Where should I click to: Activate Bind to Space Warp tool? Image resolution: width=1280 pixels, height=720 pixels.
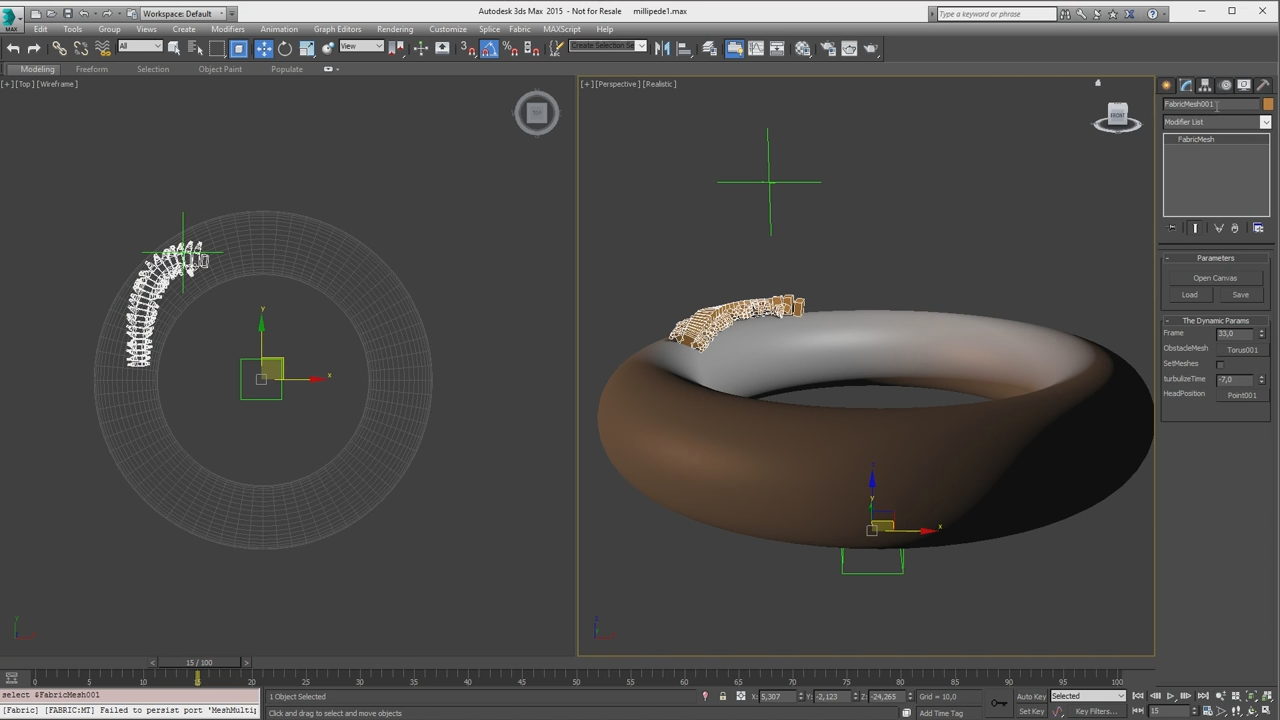pyautogui.click(x=103, y=48)
